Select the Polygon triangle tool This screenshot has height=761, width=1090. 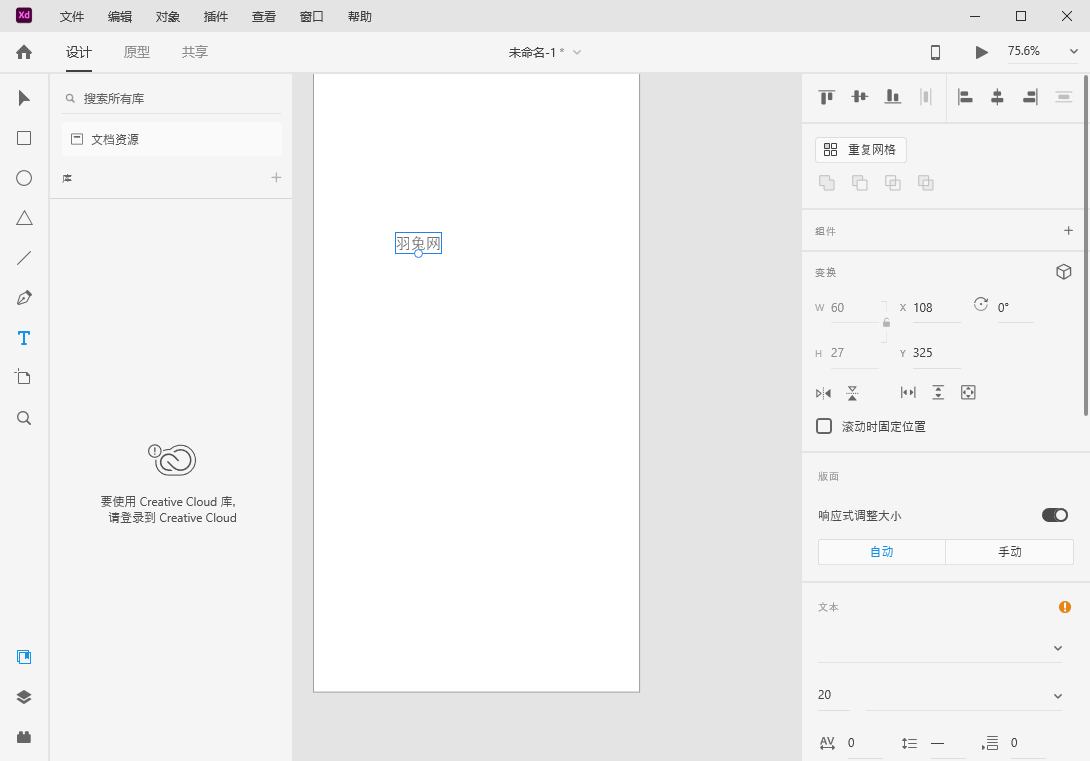24,218
